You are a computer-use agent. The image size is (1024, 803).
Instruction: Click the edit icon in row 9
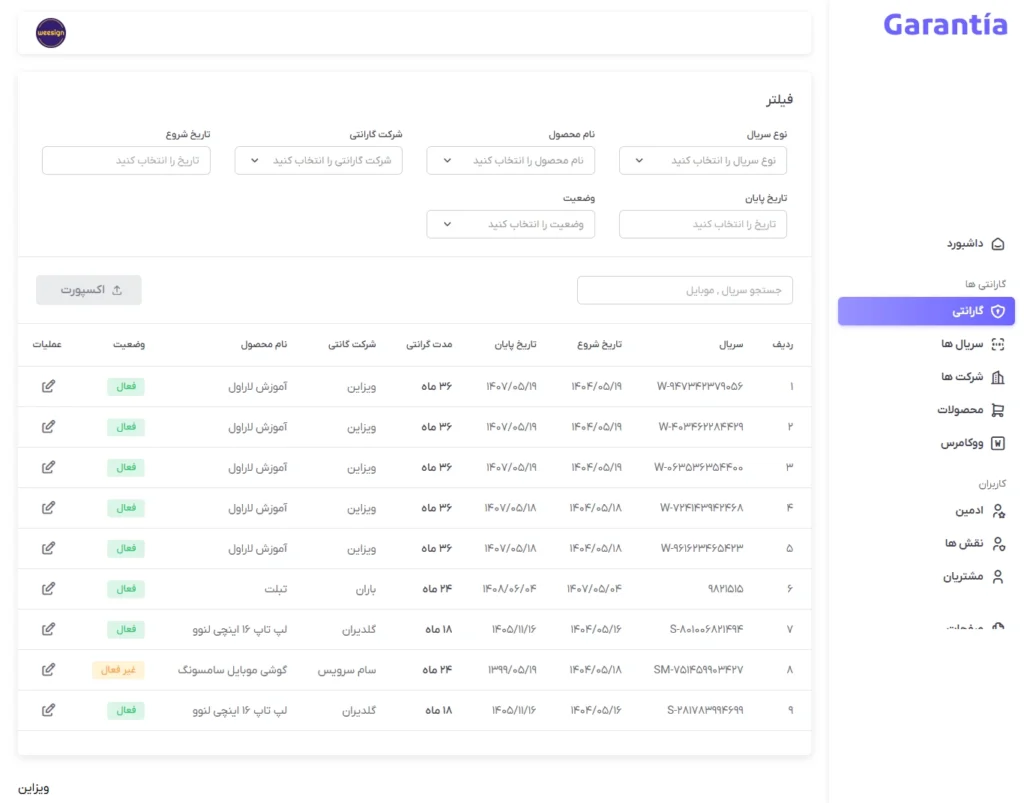(48, 710)
